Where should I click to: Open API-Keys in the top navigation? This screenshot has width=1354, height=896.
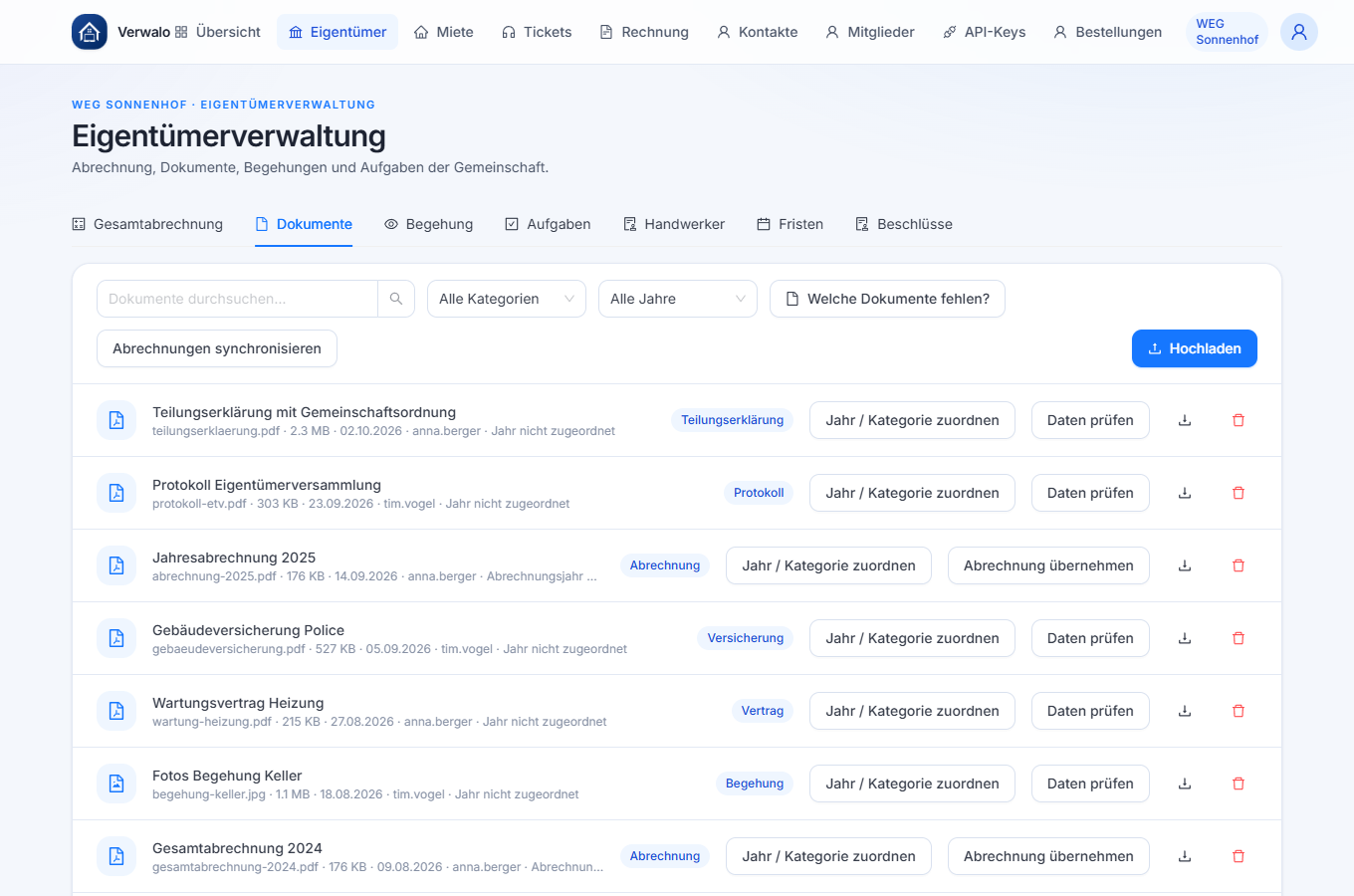pyautogui.click(x=985, y=32)
